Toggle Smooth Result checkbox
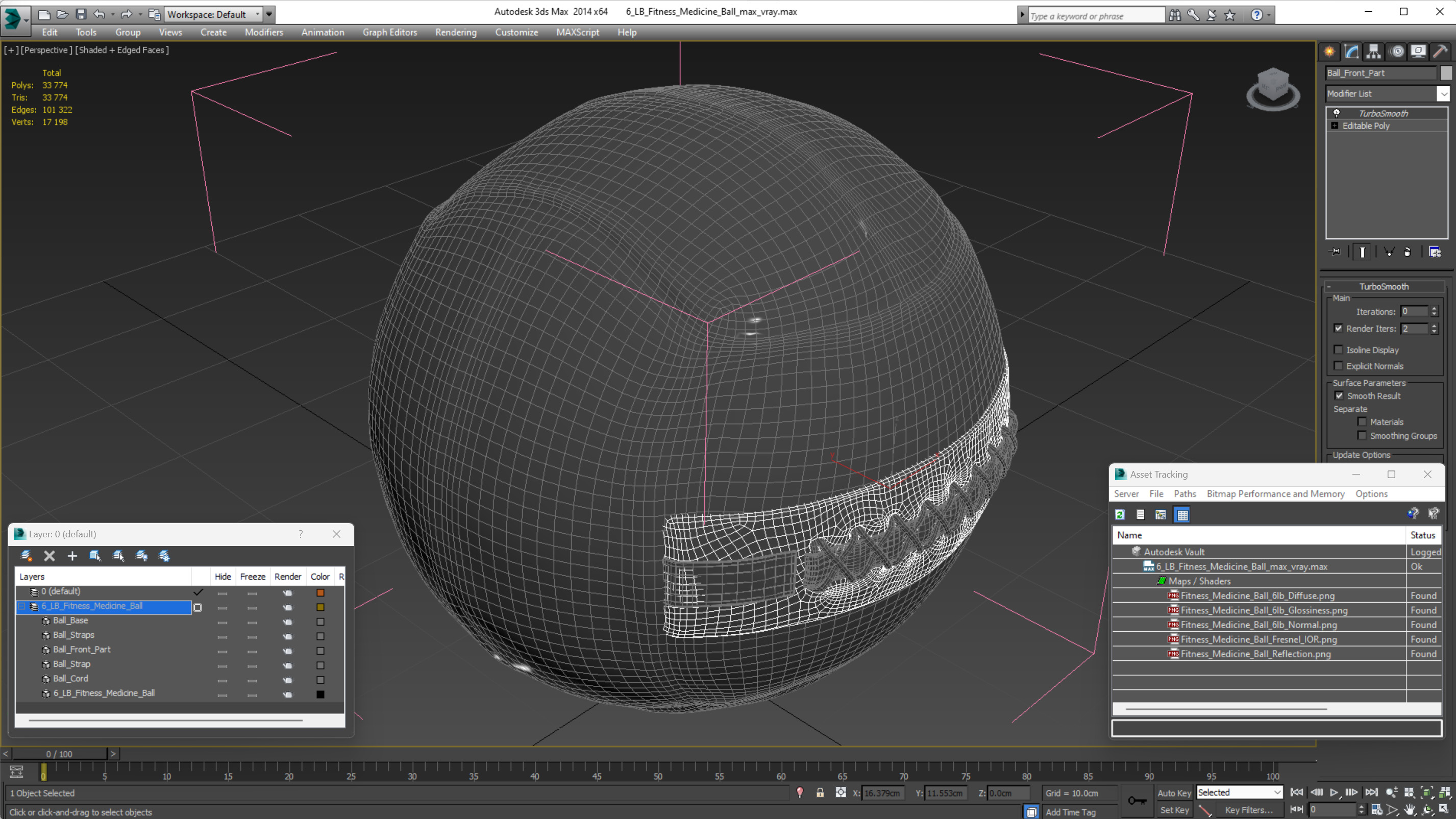Viewport: 1456px width, 819px height. 1339,395
